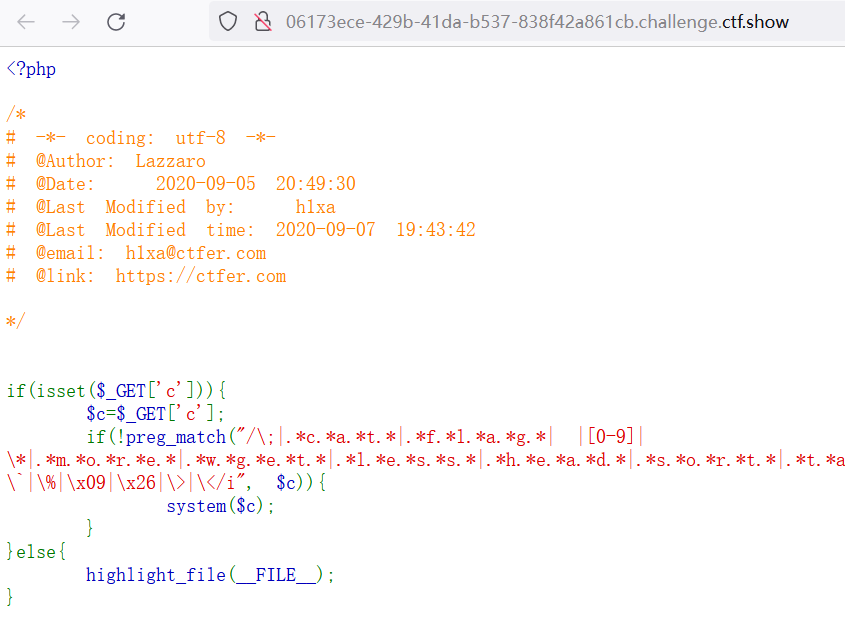
Task: Click the '.*m.*o.*r.*e.*' regex segment
Action: coord(106,460)
